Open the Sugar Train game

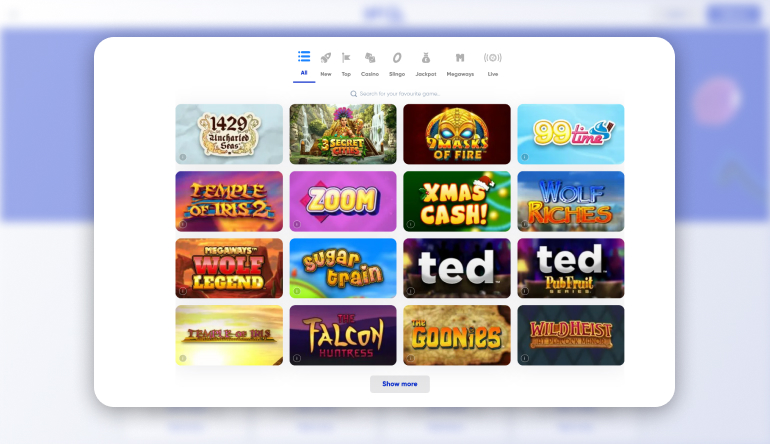tap(343, 268)
